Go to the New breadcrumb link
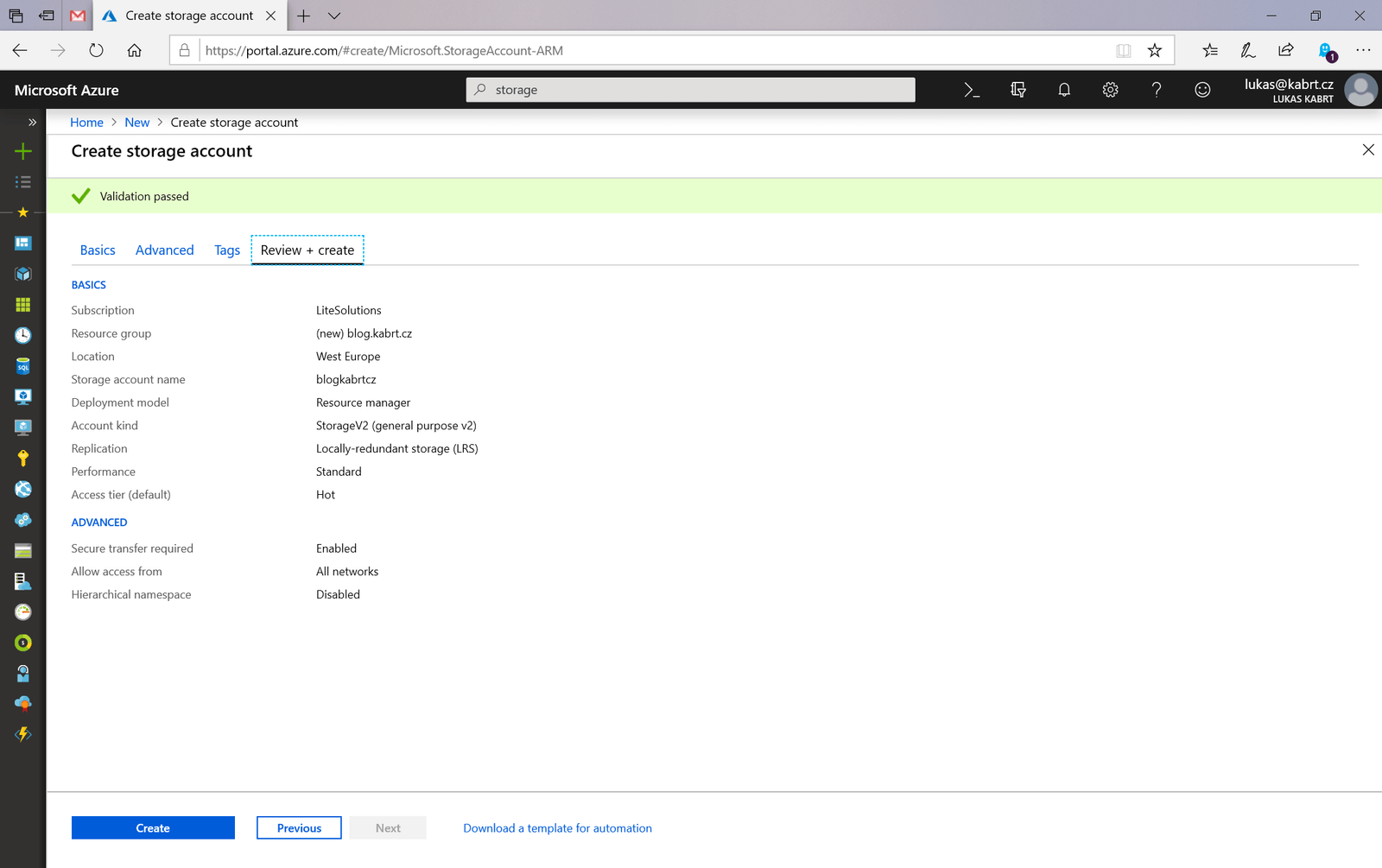1382x868 pixels. 136,123
